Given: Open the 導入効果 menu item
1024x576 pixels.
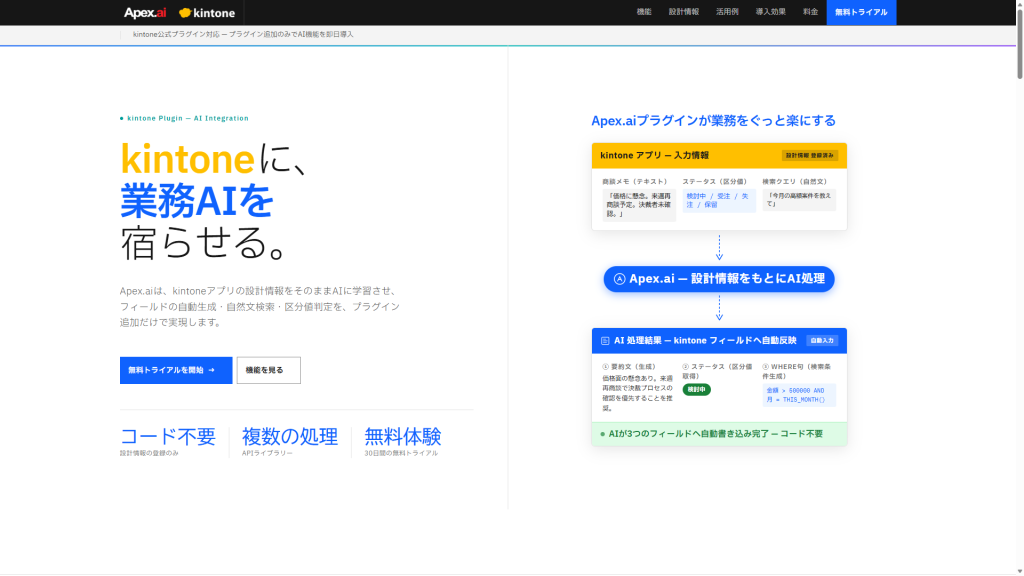Looking at the screenshot, I should click(x=771, y=12).
